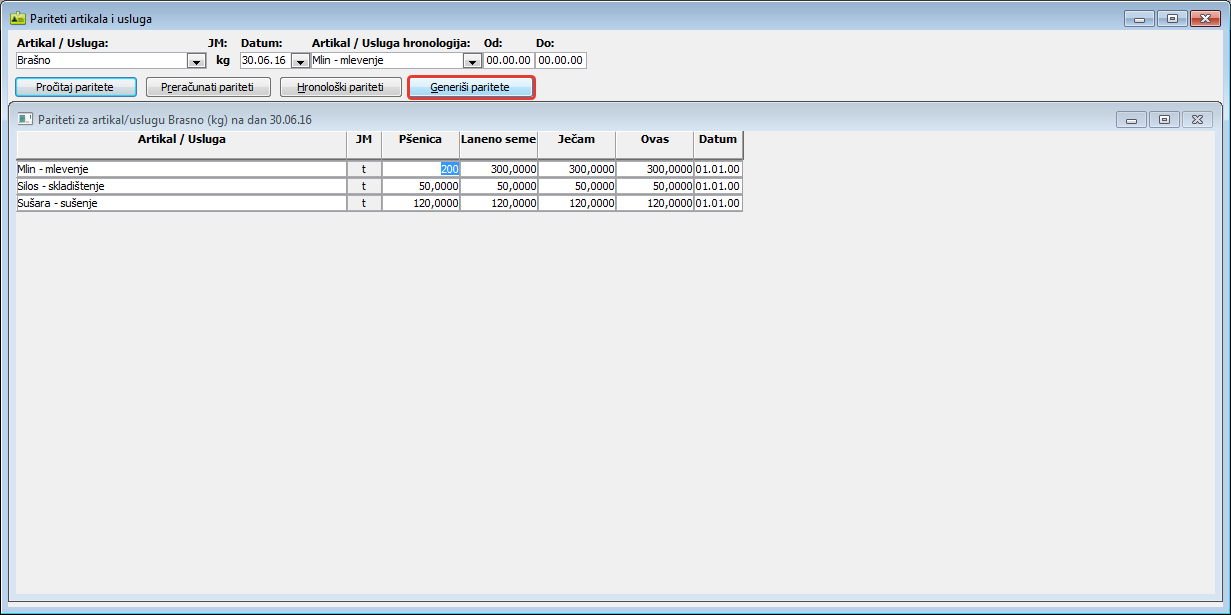
Task: Select the Sušara - sušenje row name
Action: pos(181,203)
